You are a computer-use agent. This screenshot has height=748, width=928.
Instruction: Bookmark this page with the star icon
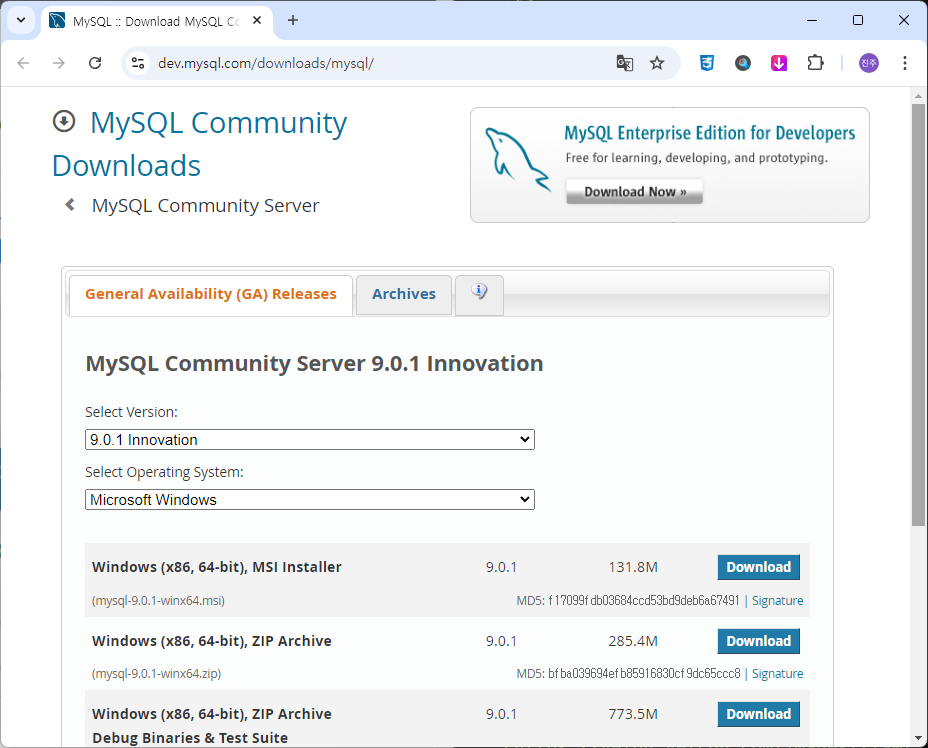click(657, 63)
